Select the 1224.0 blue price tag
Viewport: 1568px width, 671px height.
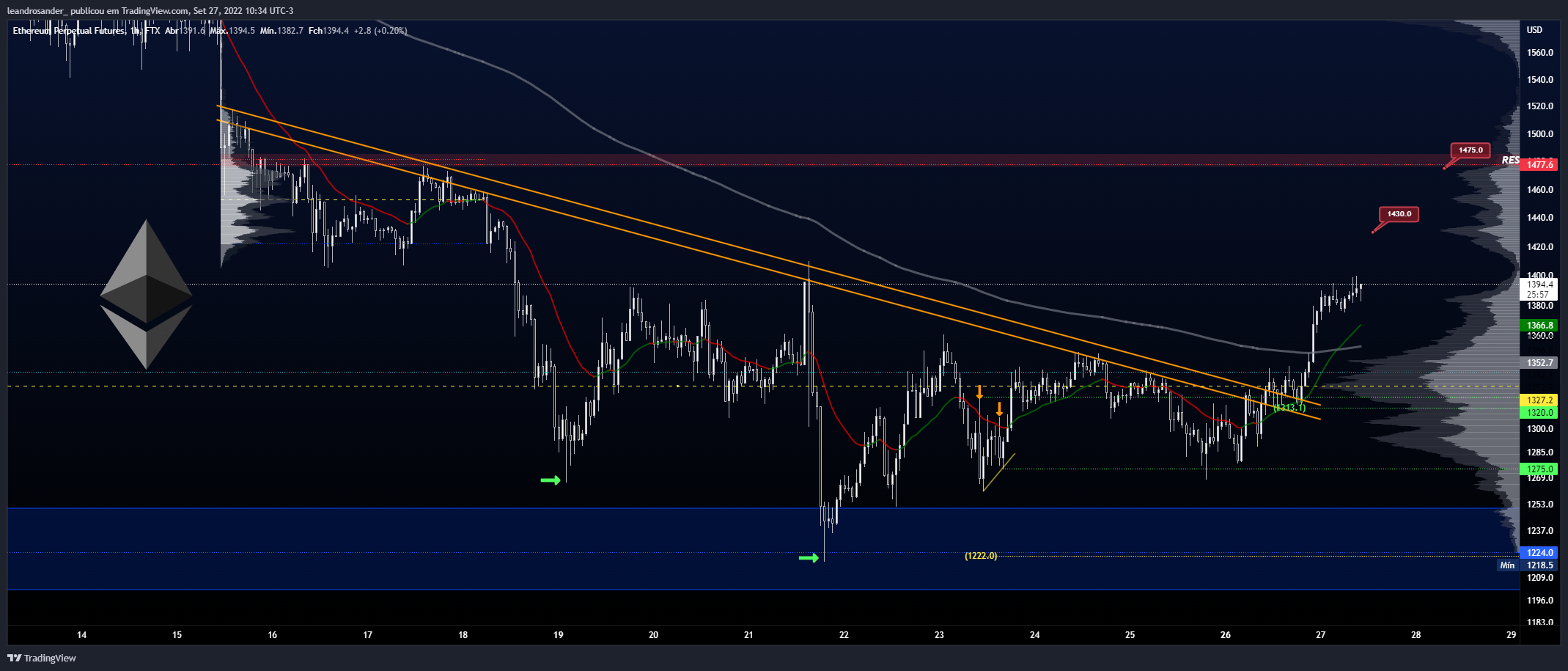coord(1539,553)
